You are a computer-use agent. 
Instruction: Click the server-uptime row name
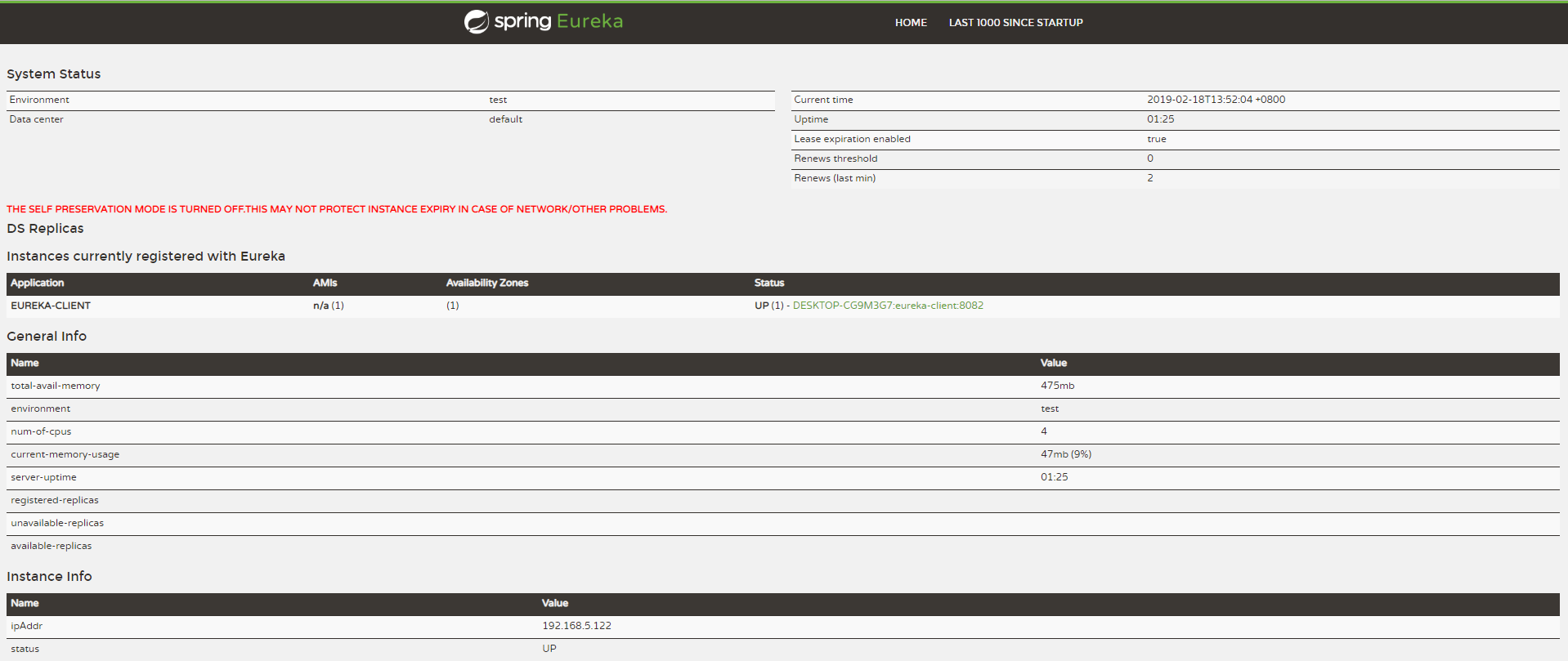click(x=43, y=477)
